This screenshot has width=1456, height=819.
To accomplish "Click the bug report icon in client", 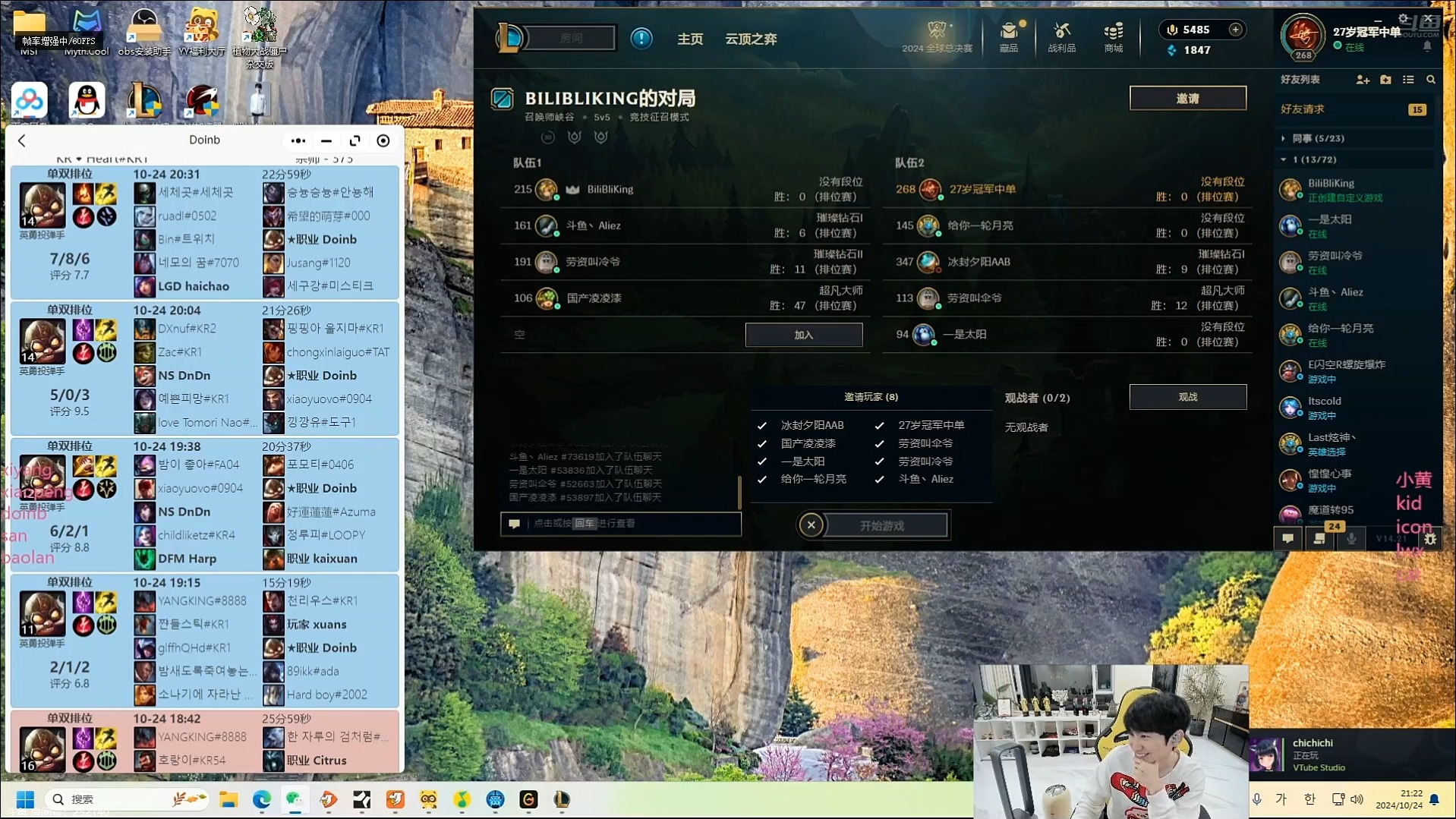I will click(1430, 539).
